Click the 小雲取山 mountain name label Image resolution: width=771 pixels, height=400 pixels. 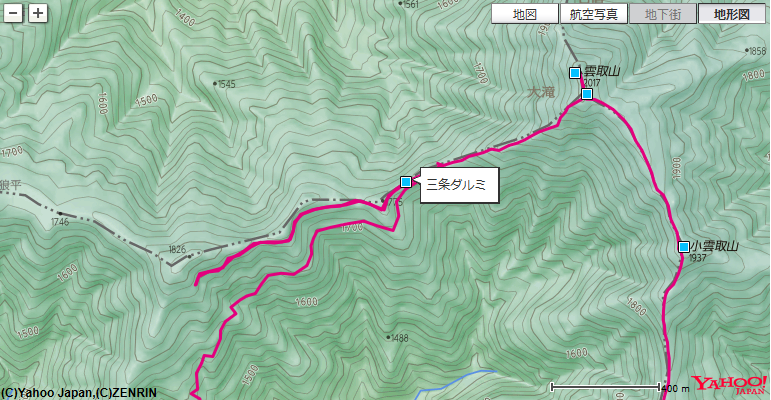pyautogui.click(x=715, y=246)
